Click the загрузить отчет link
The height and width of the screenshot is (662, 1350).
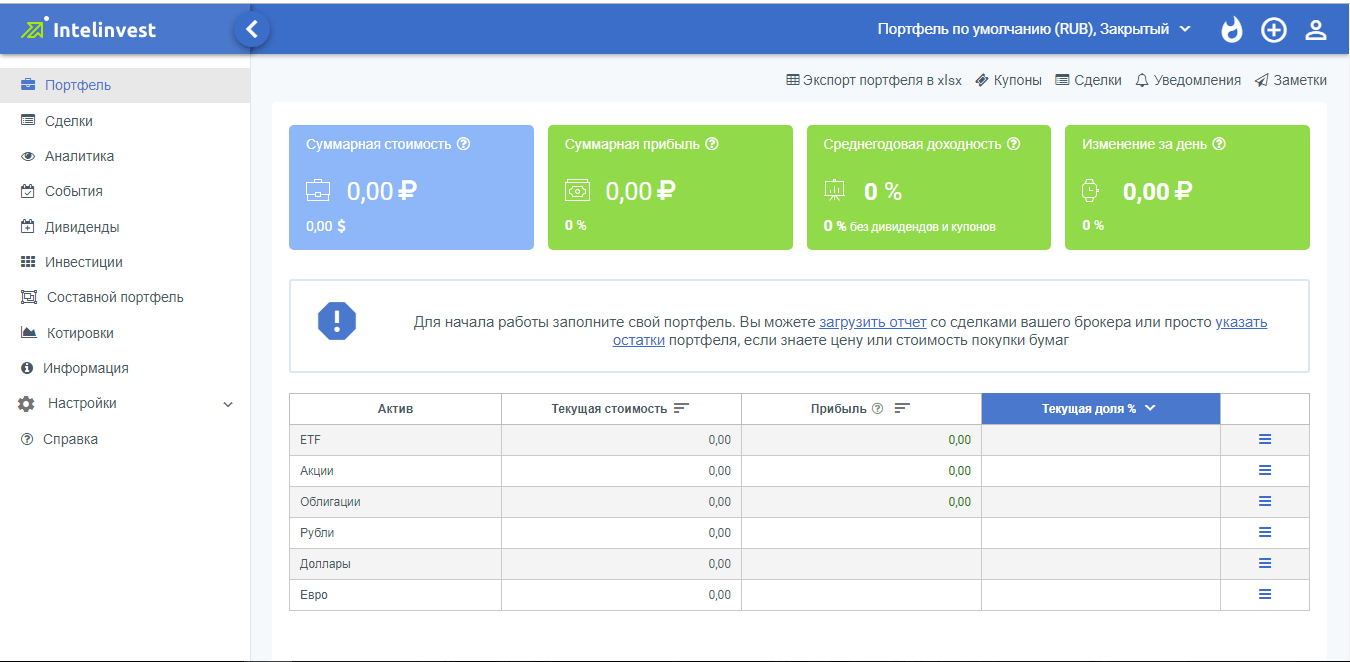pos(872,322)
